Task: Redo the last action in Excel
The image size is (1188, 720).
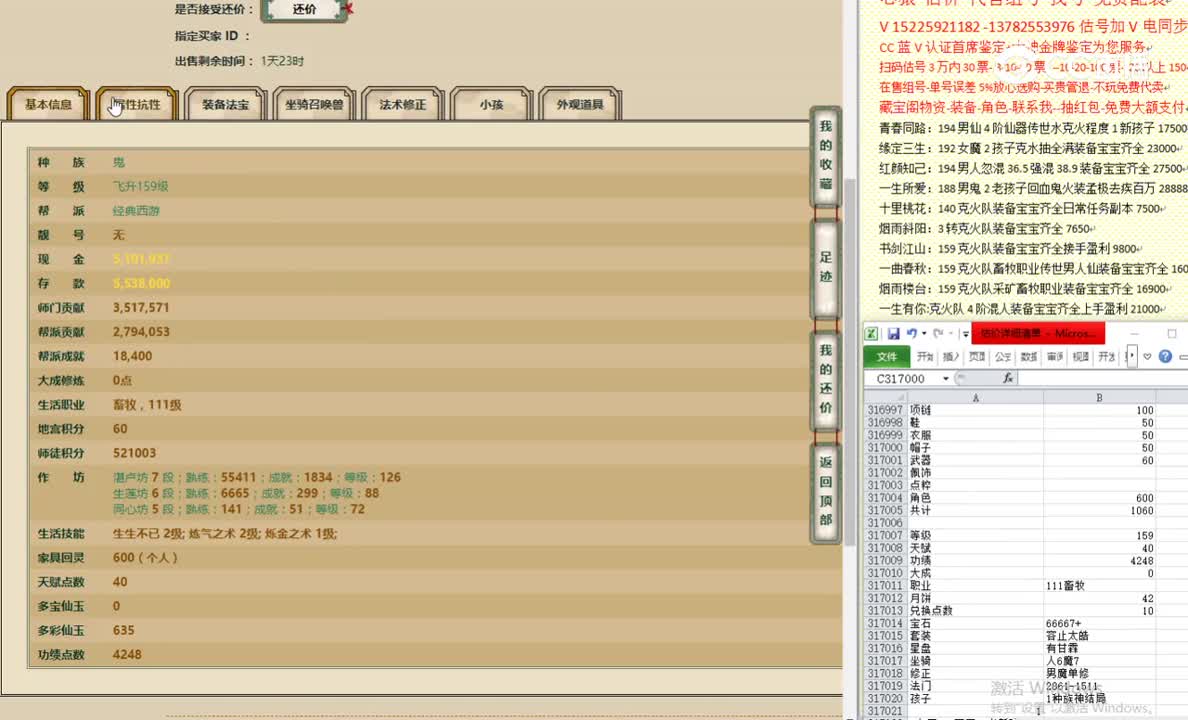Action: click(x=938, y=333)
